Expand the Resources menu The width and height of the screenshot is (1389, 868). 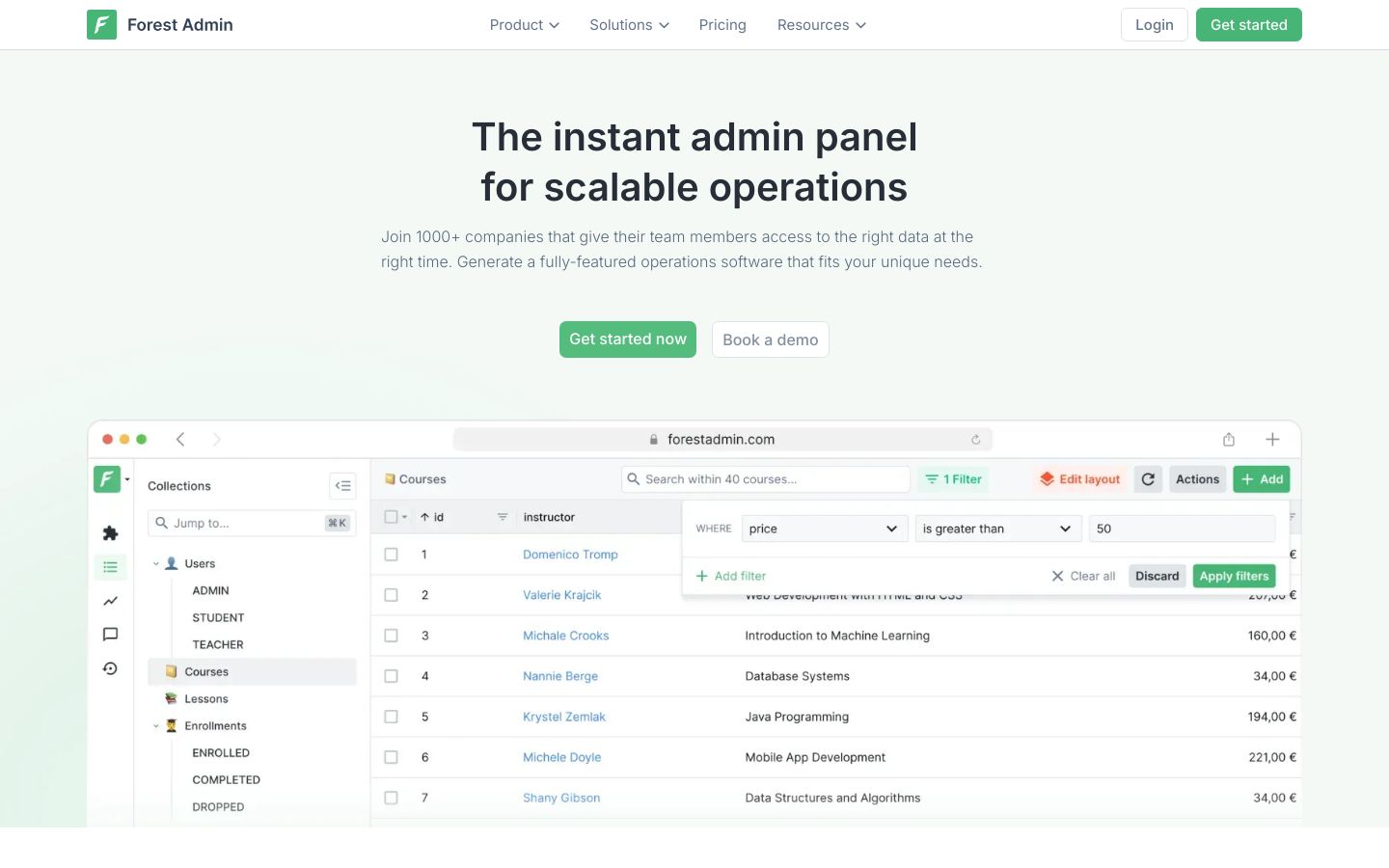point(822,25)
